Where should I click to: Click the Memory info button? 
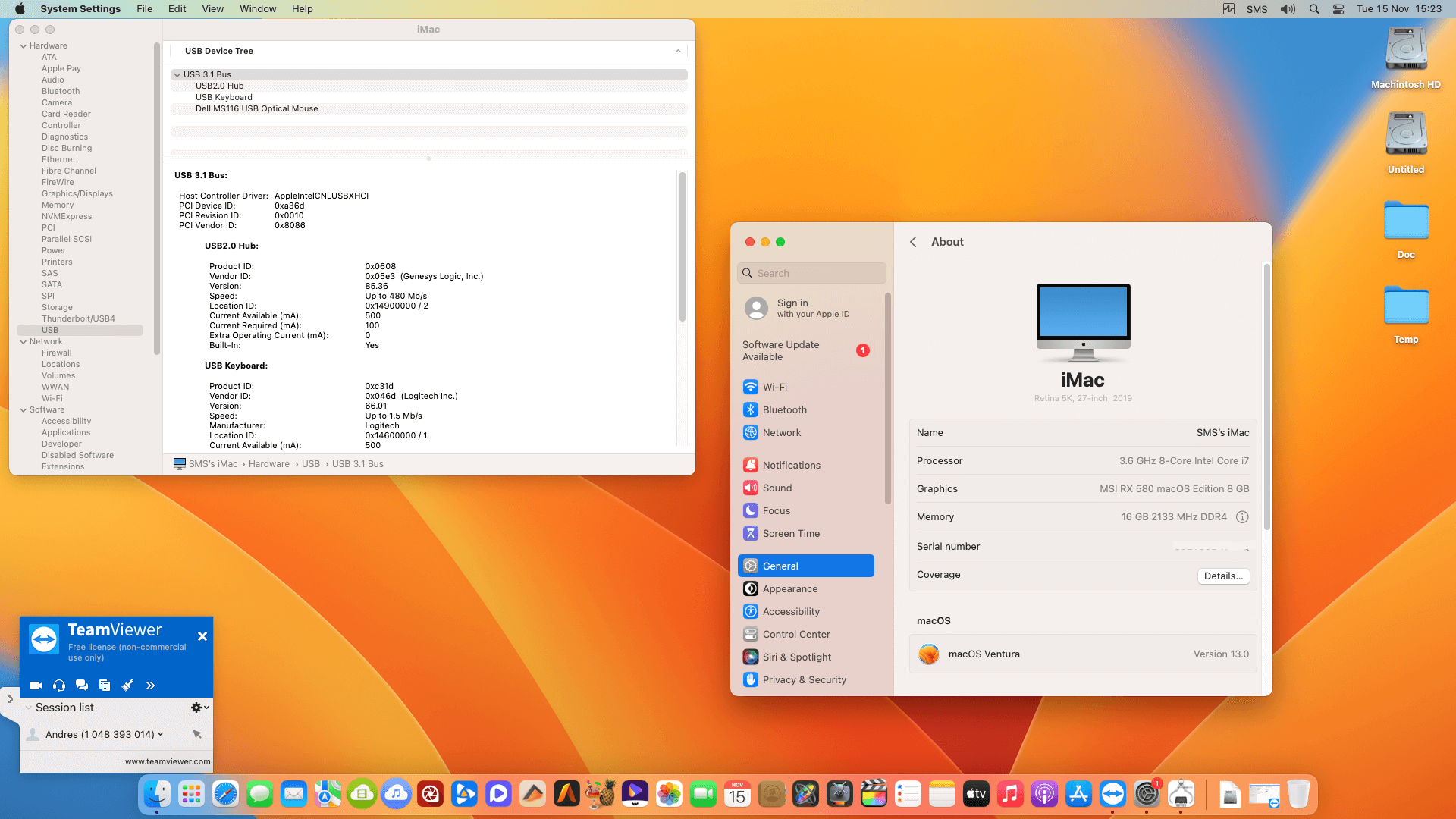click(1242, 517)
